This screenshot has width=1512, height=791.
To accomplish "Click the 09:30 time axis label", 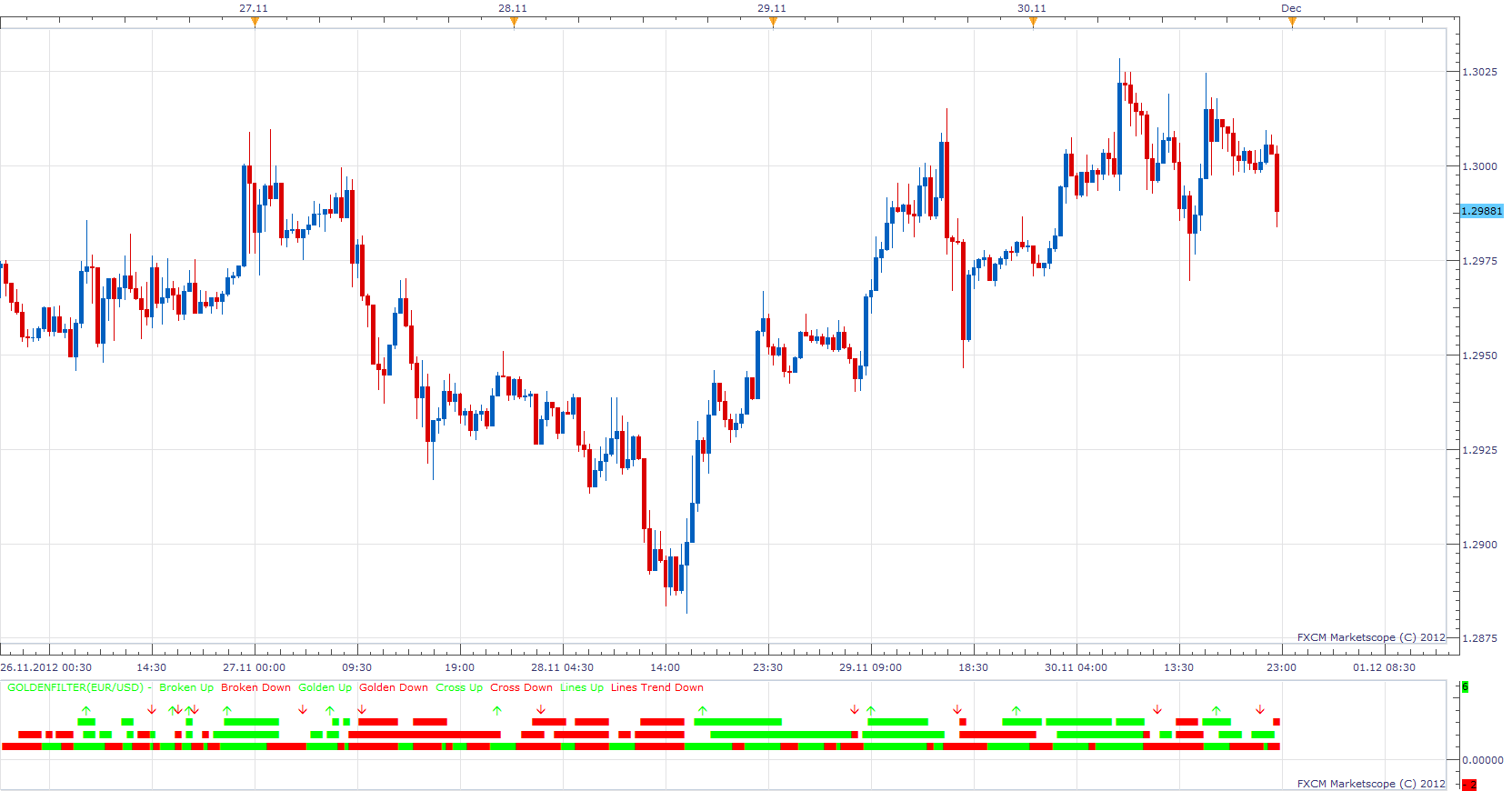I will (x=357, y=667).
